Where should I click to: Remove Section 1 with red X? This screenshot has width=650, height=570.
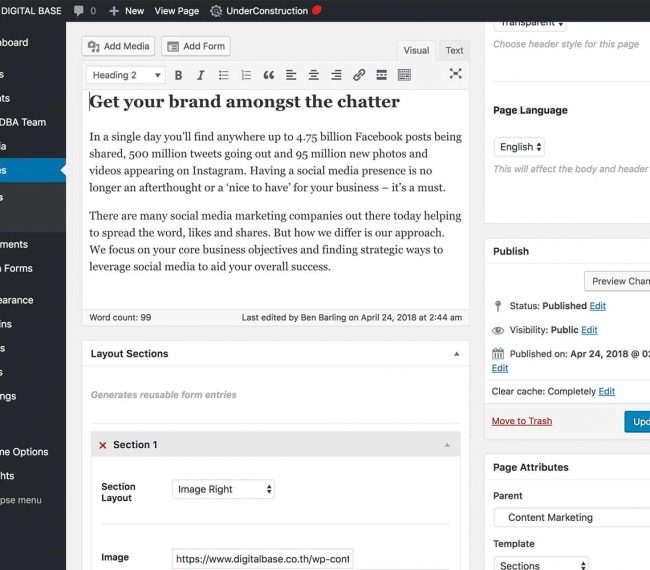click(103, 445)
